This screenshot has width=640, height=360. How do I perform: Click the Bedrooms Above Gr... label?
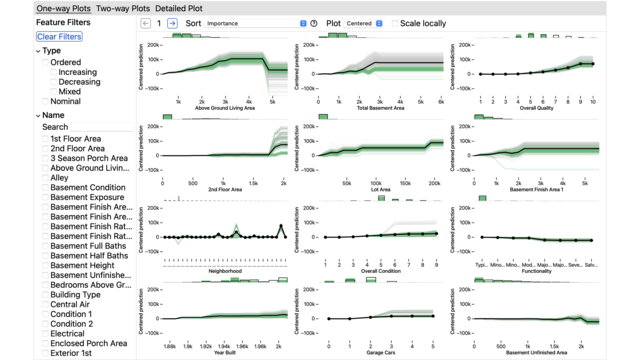[x=91, y=285]
